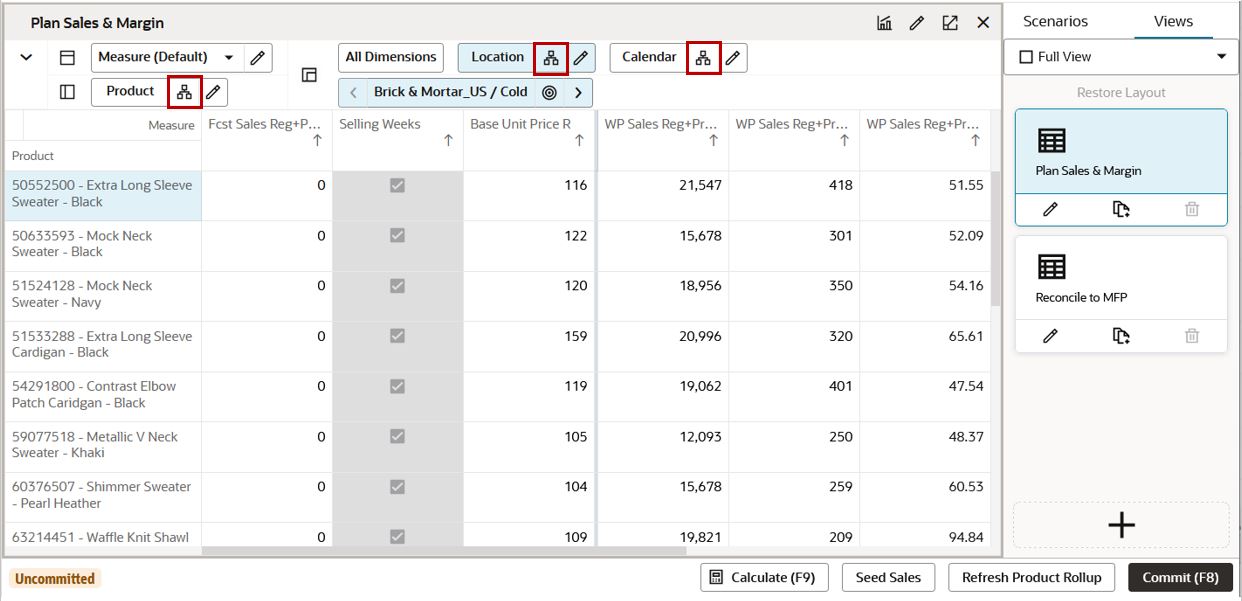Open the Calendar hierarchy icon

(703, 58)
